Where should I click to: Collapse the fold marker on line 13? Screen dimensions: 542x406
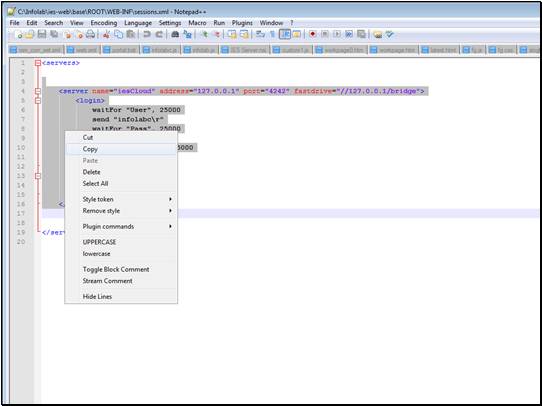tap(38, 176)
